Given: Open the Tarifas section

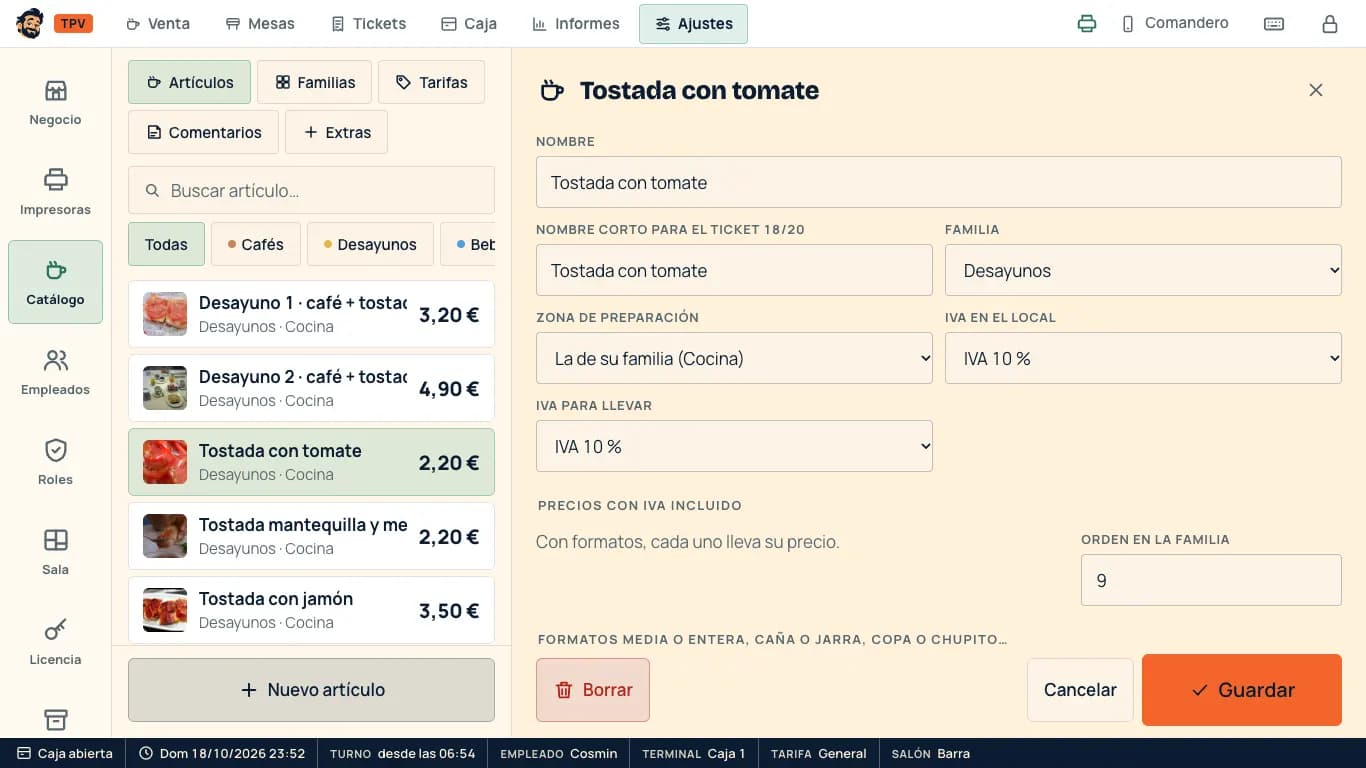Looking at the screenshot, I should point(431,82).
